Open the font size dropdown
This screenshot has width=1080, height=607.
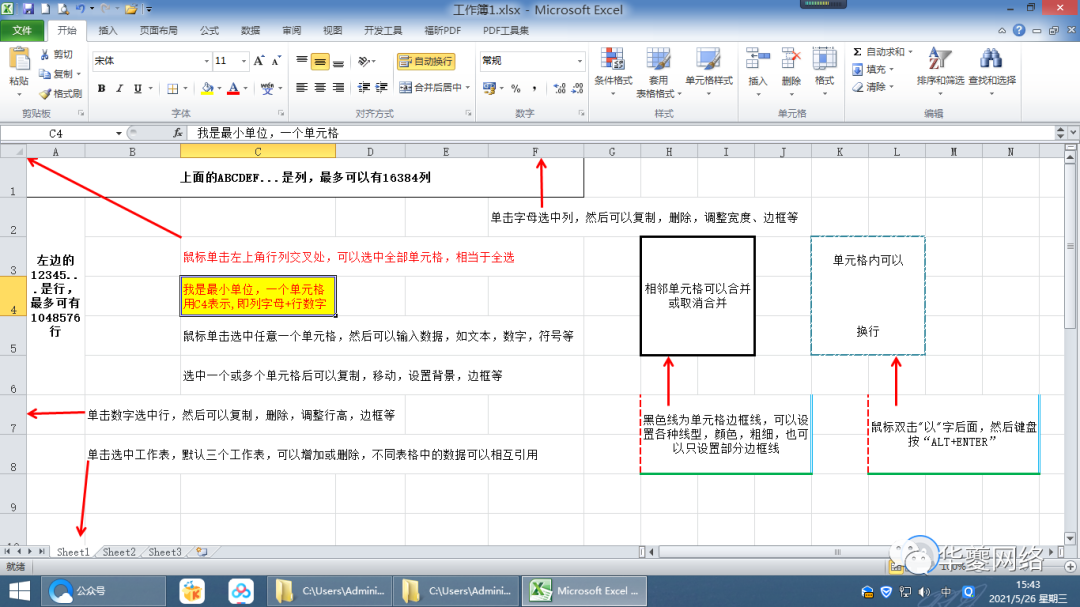pyautogui.click(x=243, y=61)
